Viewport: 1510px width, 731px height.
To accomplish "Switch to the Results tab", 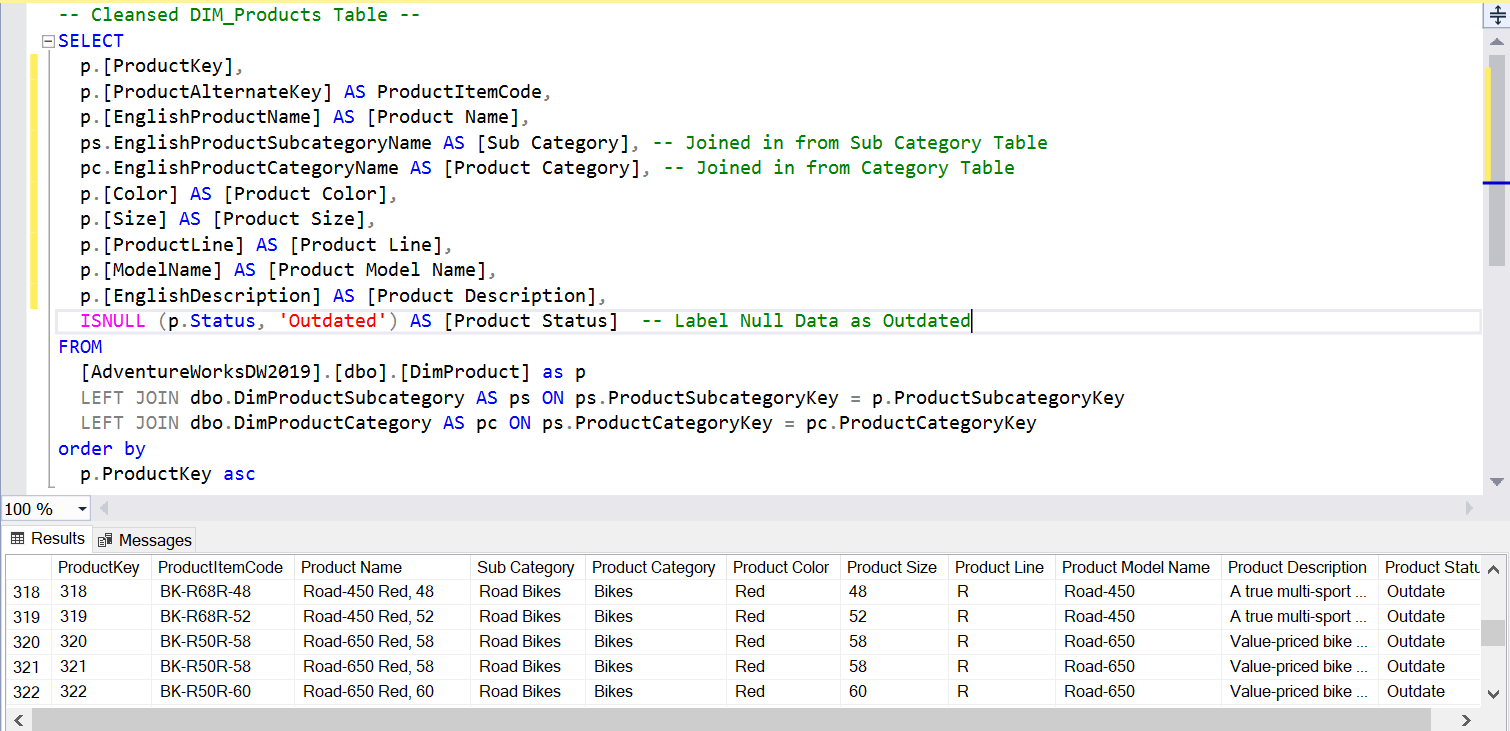I will (x=48, y=538).
